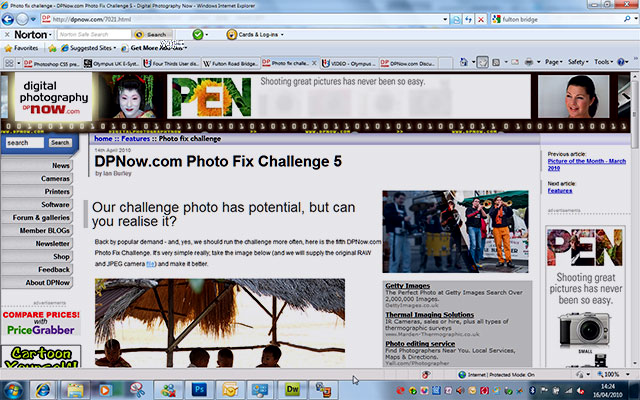Open the zoom level dropdown at 100%

tap(628, 374)
